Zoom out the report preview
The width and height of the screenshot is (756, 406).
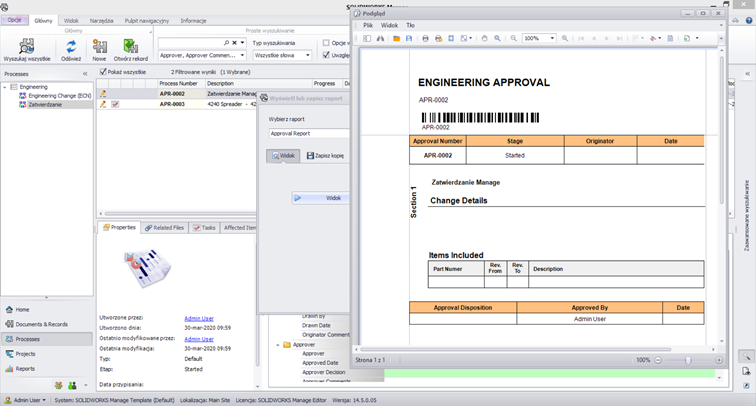click(513, 38)
